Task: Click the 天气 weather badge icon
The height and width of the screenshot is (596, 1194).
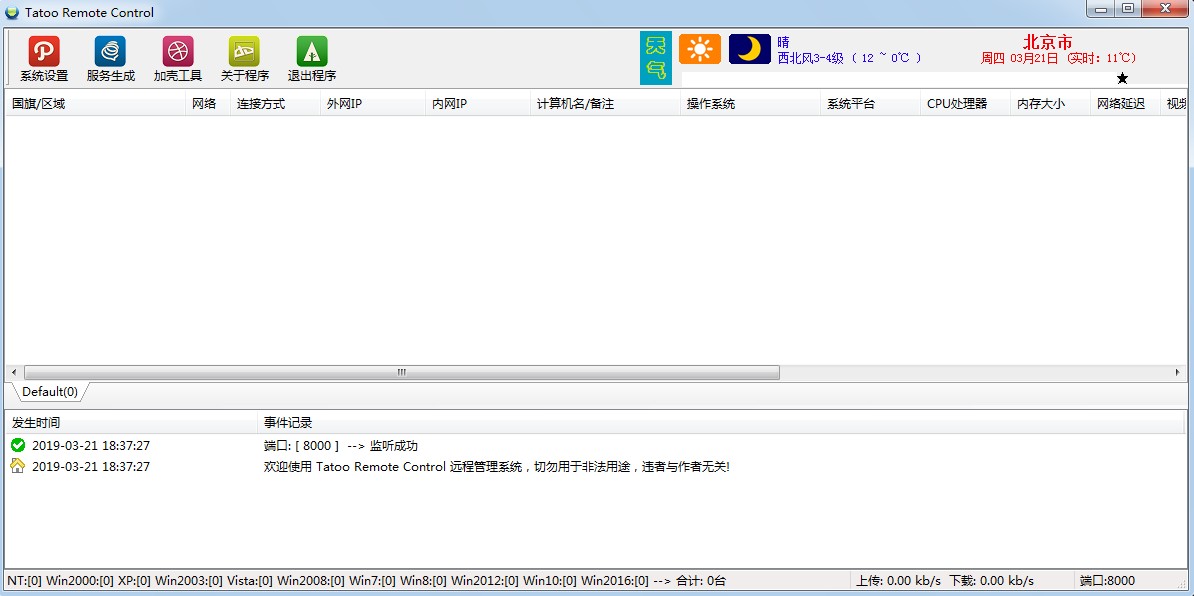Action: pyautogui.click(x=656, y=58)
